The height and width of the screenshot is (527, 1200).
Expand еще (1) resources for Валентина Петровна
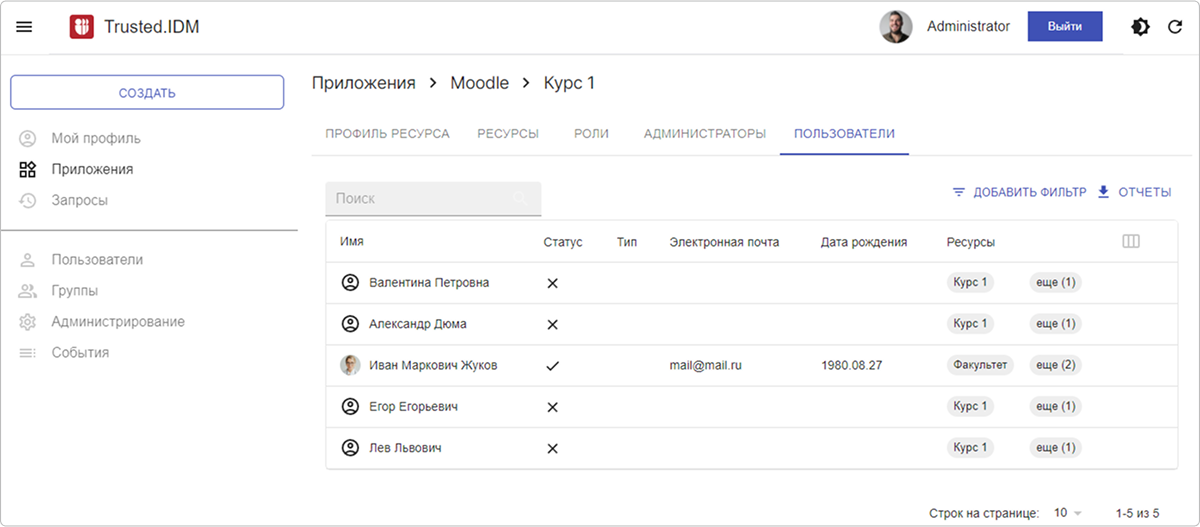click(x=1055, y=283)
